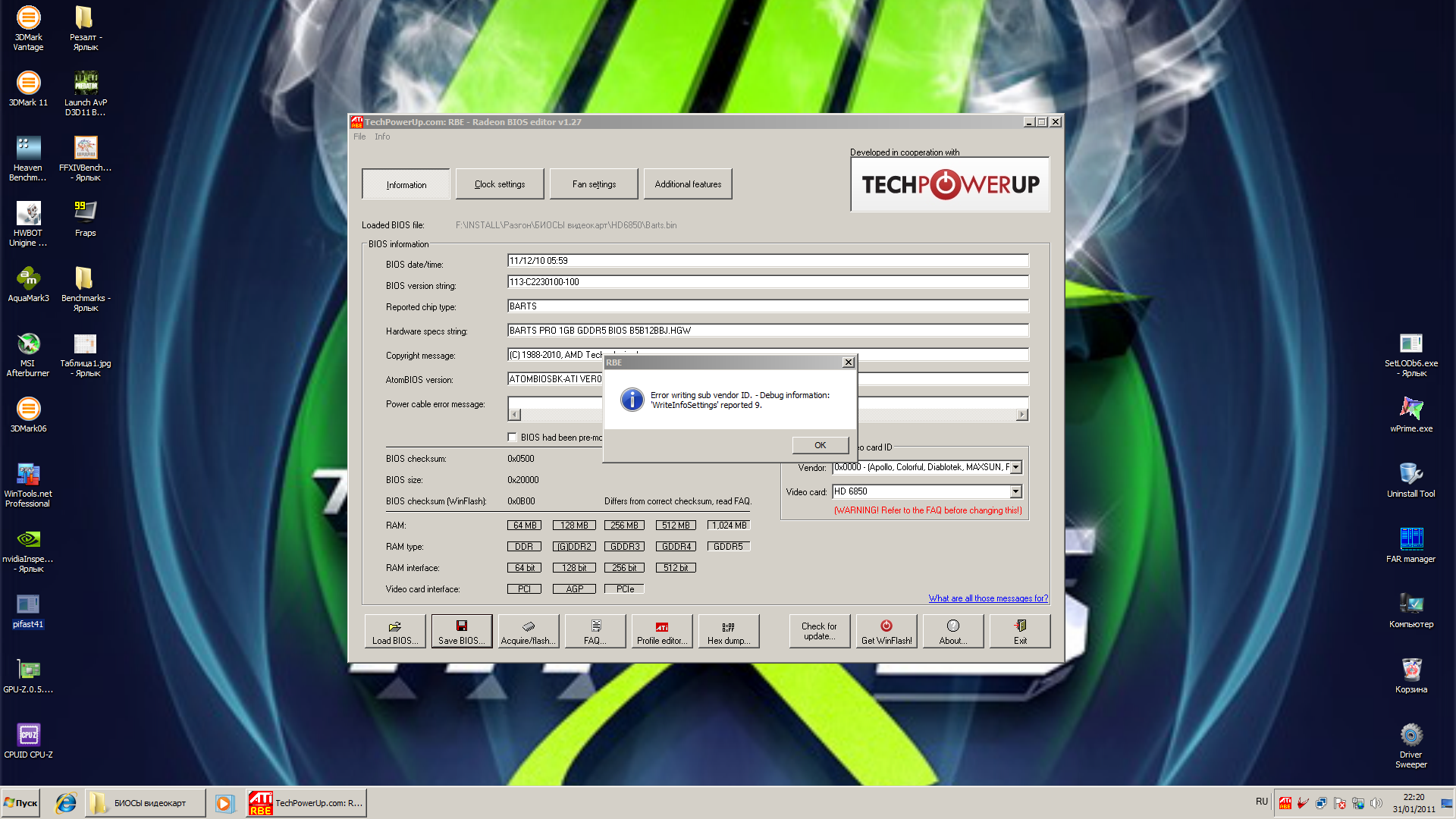The width and height of the screenshot is (1456, 819).
Task: Open HWBOT Unigine desktop icon
Action: (x=28, y=224)
